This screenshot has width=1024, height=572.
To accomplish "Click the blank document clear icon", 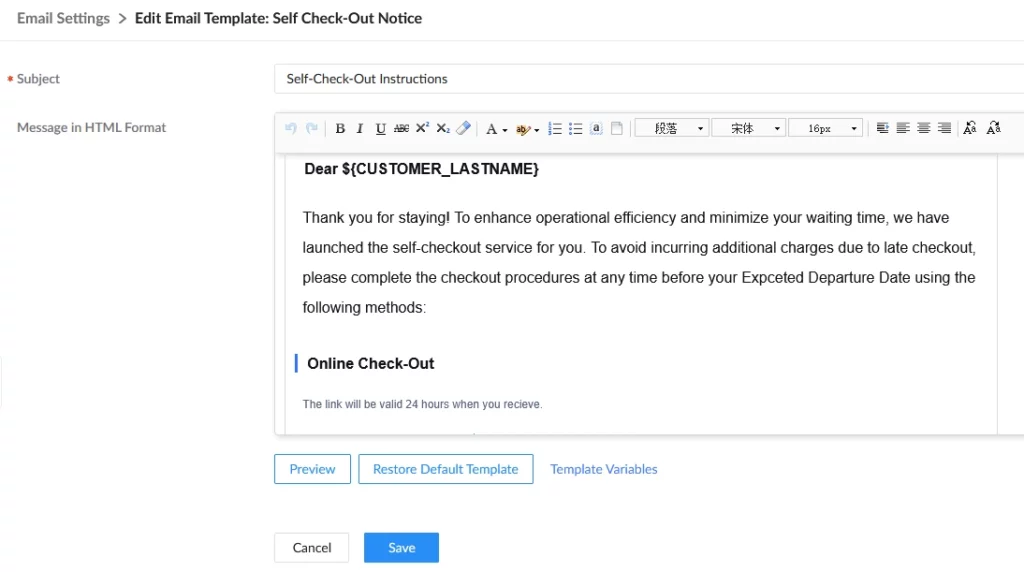I will coord(616,128).
